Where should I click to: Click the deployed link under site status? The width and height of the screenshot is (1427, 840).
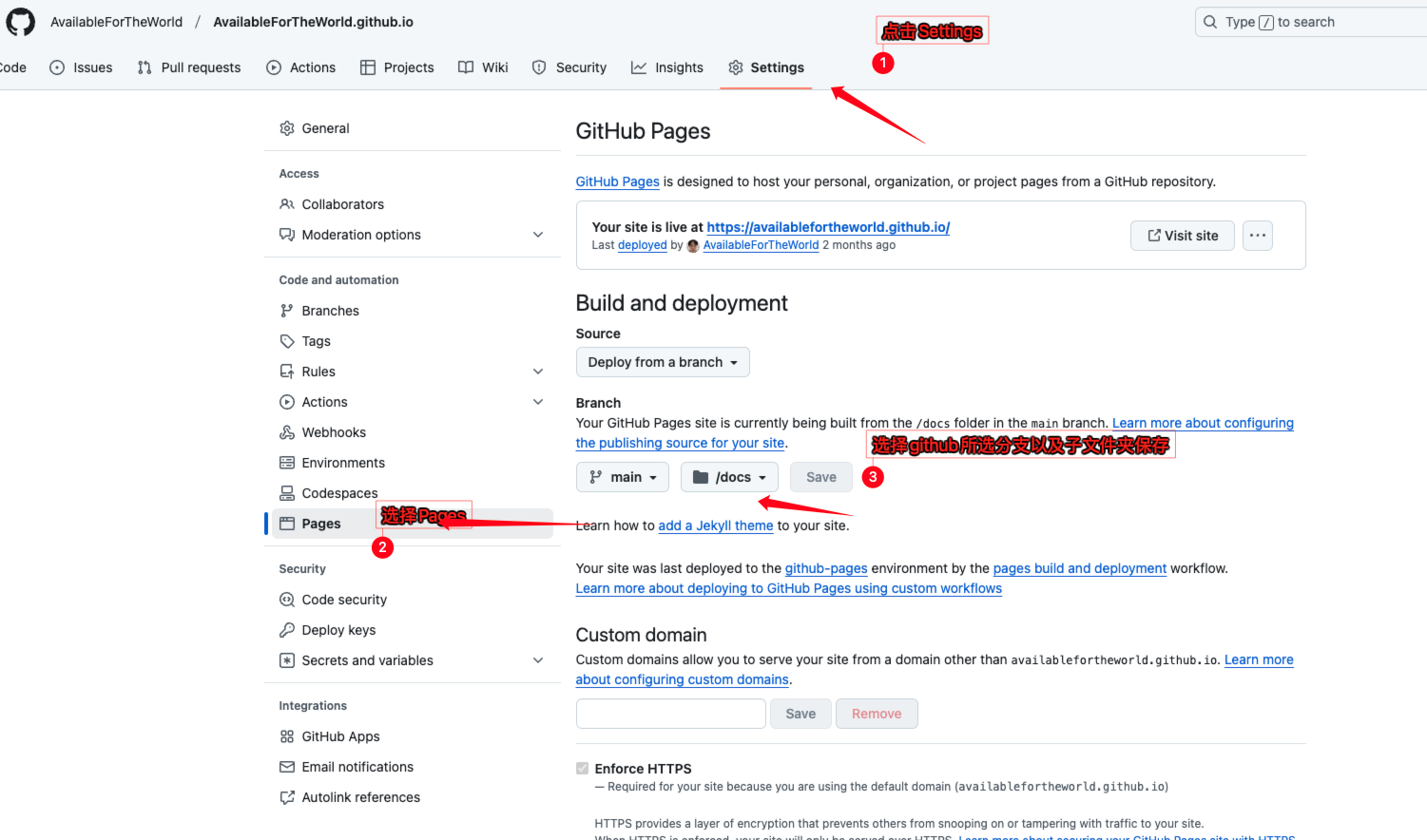pos(643,245)
